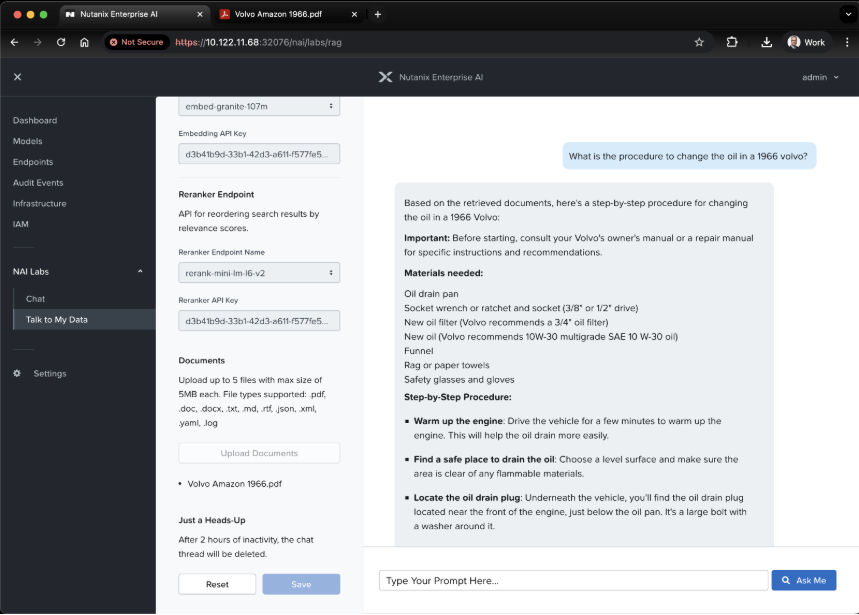Viewport: 859px width, 615px height.
Task: Click the Settings gear icon in sidebar
Action: point(17,374)
